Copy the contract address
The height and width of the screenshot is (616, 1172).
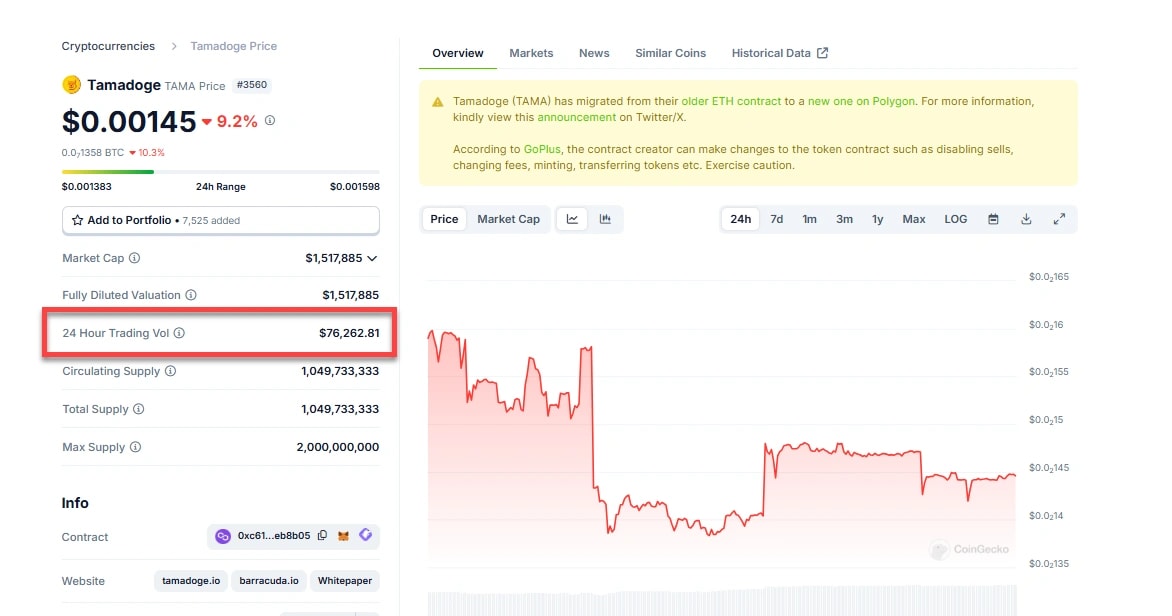[x=322, y=536]
